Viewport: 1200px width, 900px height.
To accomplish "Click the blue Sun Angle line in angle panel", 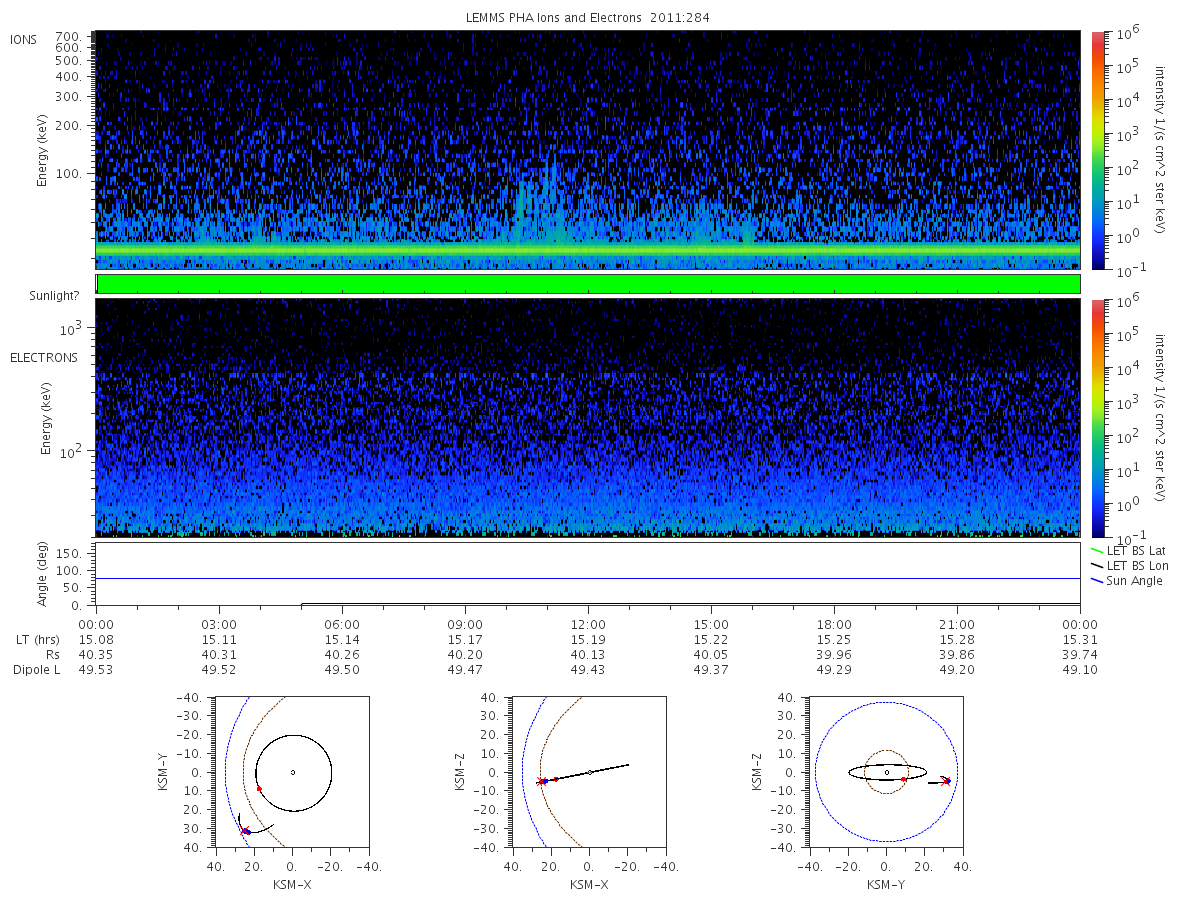I will click(x=588, y=578).
